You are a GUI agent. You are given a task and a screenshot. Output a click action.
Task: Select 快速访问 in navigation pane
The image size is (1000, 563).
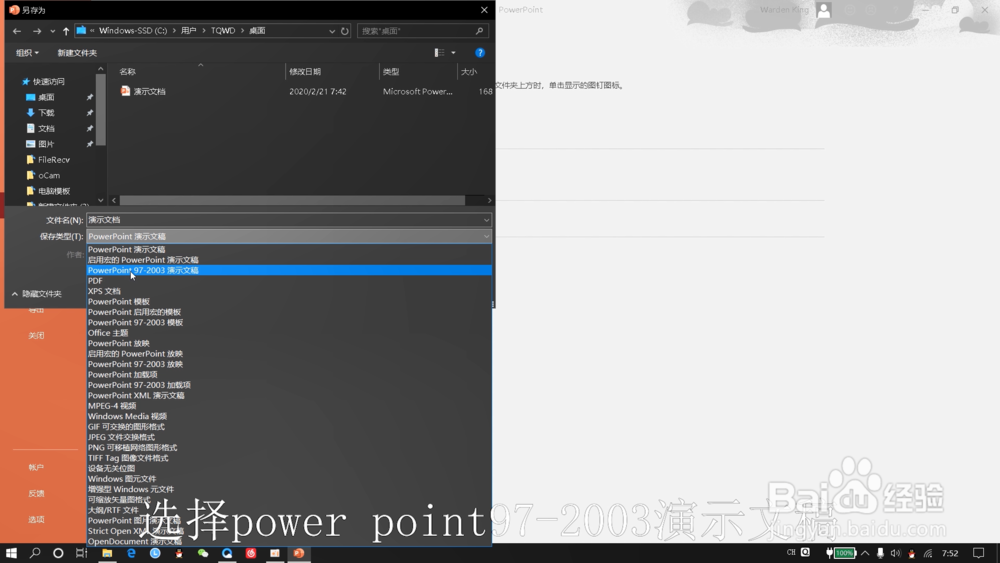(48, 82)
